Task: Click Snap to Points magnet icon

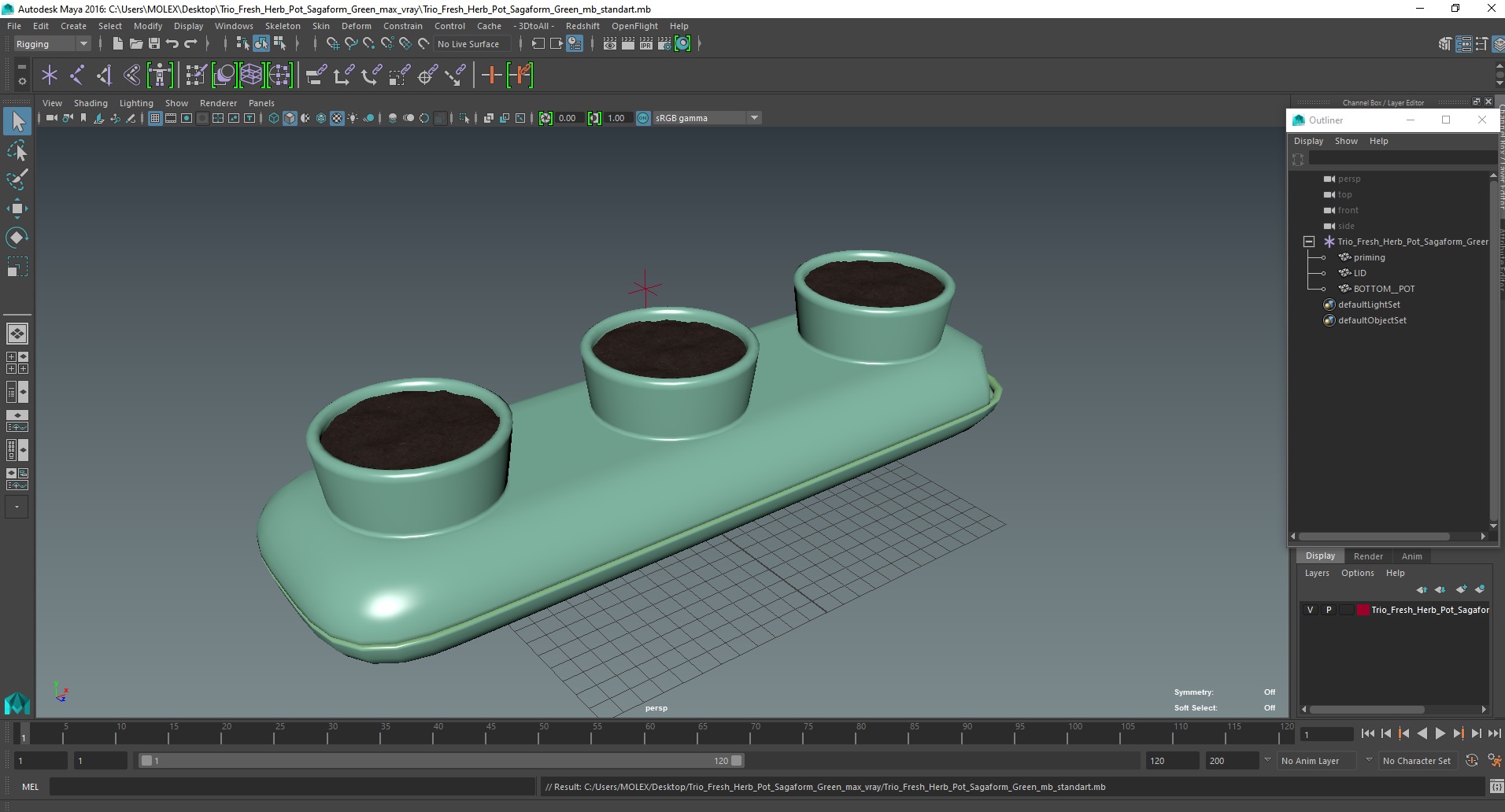Action: click(x=369, y=44)
